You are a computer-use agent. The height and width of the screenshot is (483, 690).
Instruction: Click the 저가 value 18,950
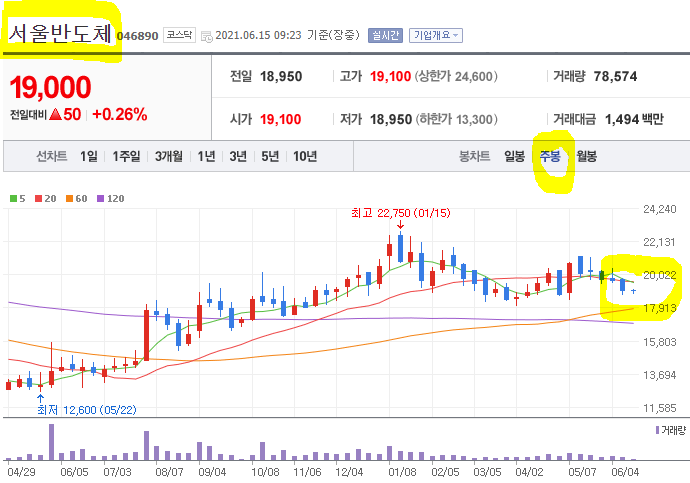(x=391, y=119)
